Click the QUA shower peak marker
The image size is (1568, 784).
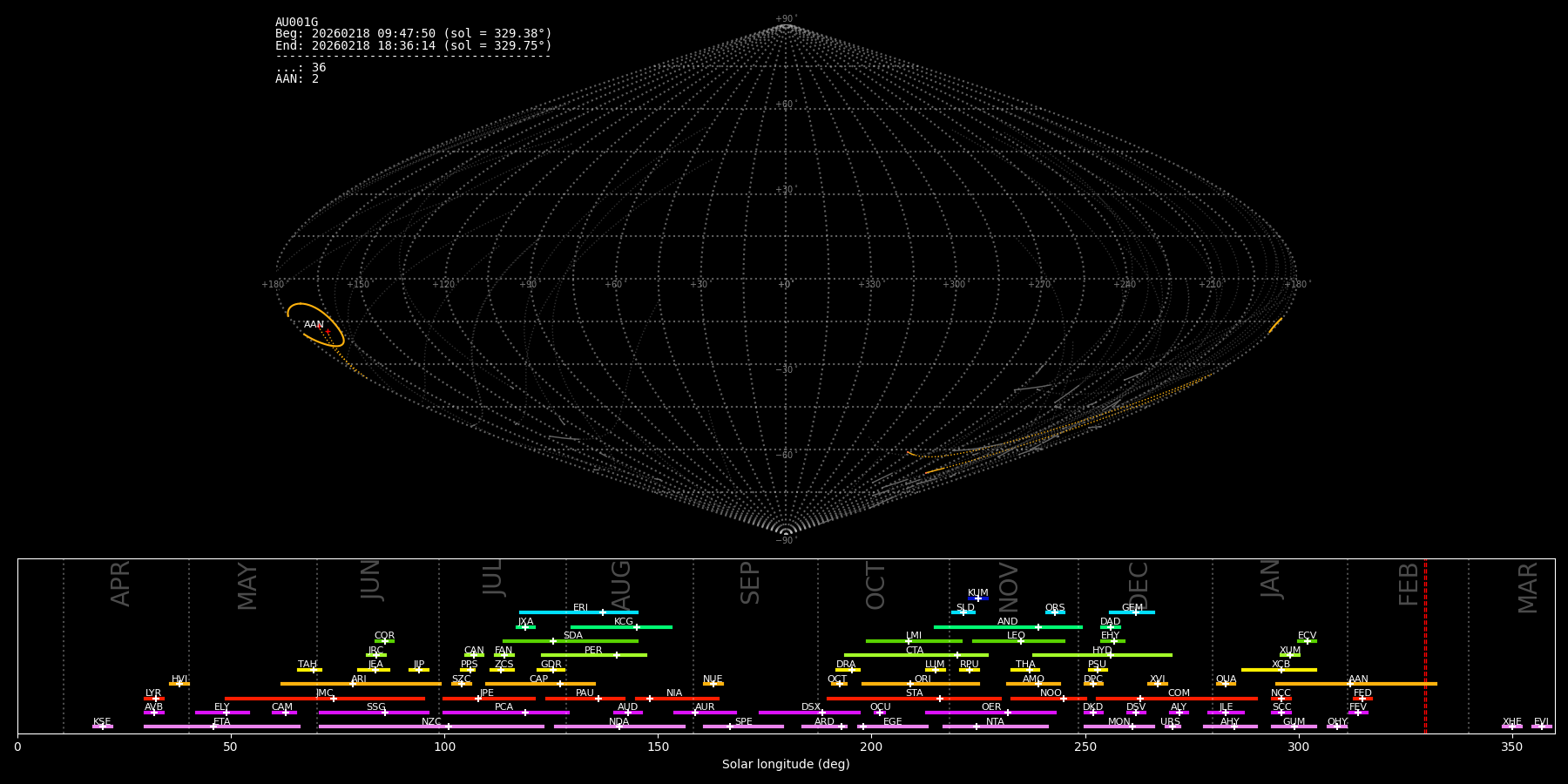[x=1226, y=684]
